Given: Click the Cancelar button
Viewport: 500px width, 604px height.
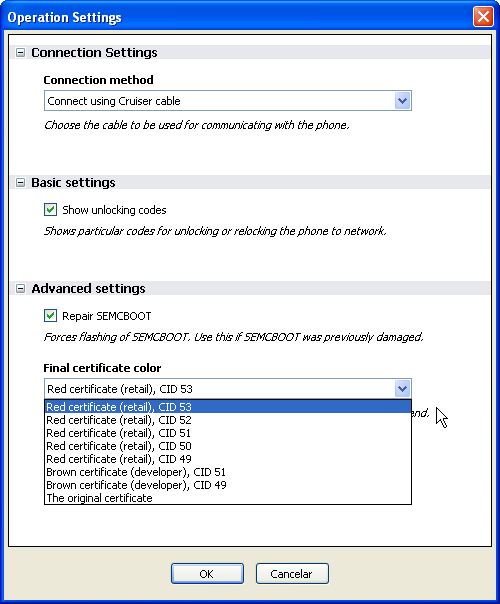Looking at the screenshot, I should coord(292,574).
